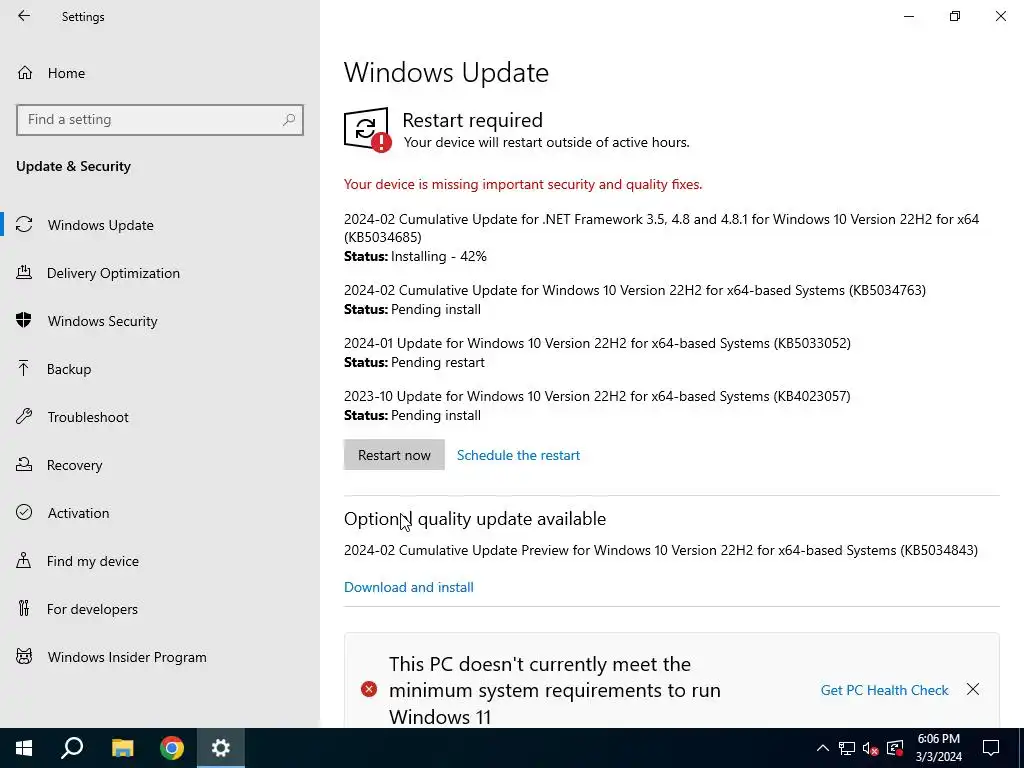1024x768 pixels.
Task: Click the KB5034763 cumulative update entry
Action: pyautogui.click(x=635, y=290)
